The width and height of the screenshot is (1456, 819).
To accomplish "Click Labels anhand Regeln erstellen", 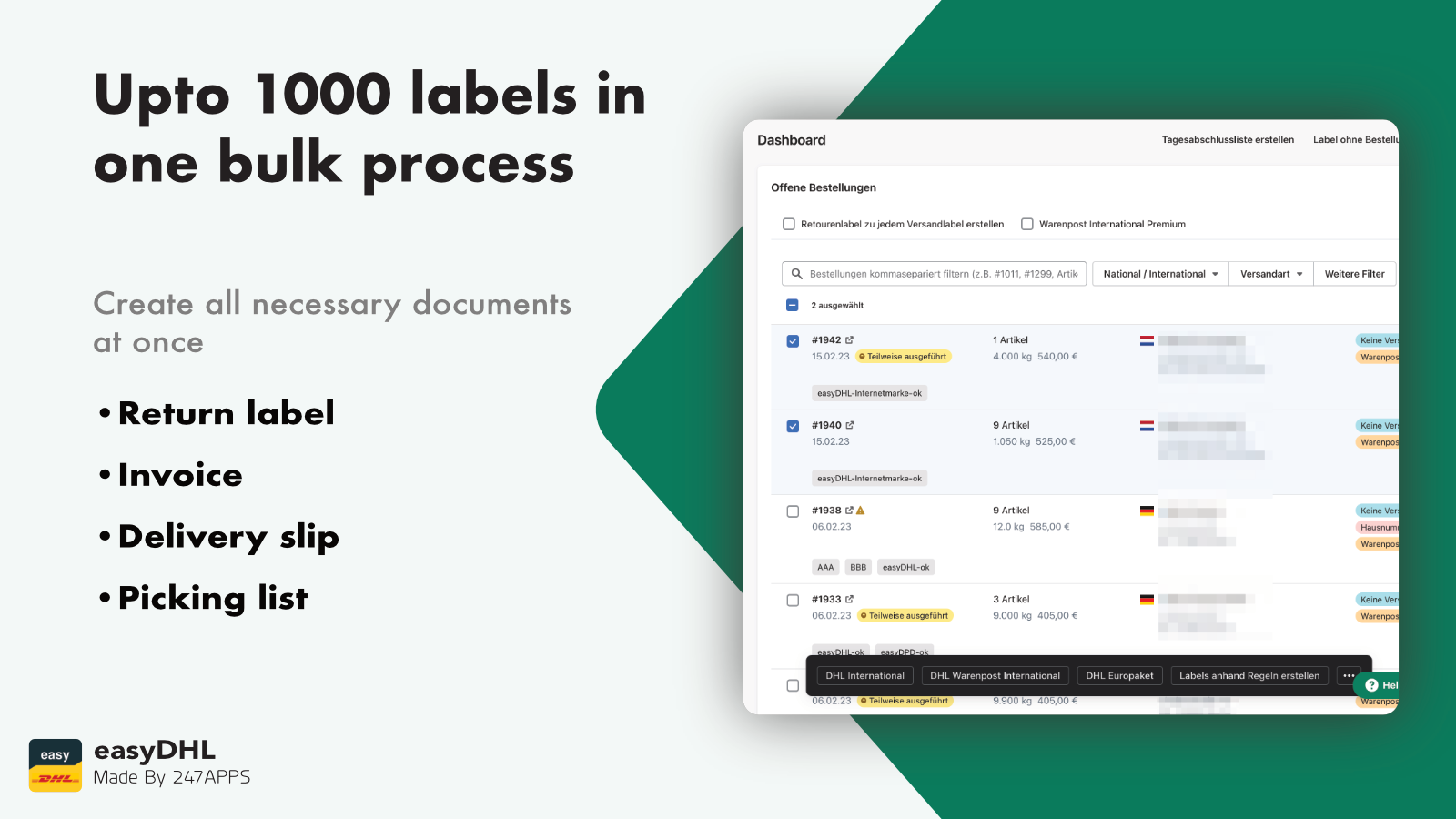I will (x=1249, y=675).
